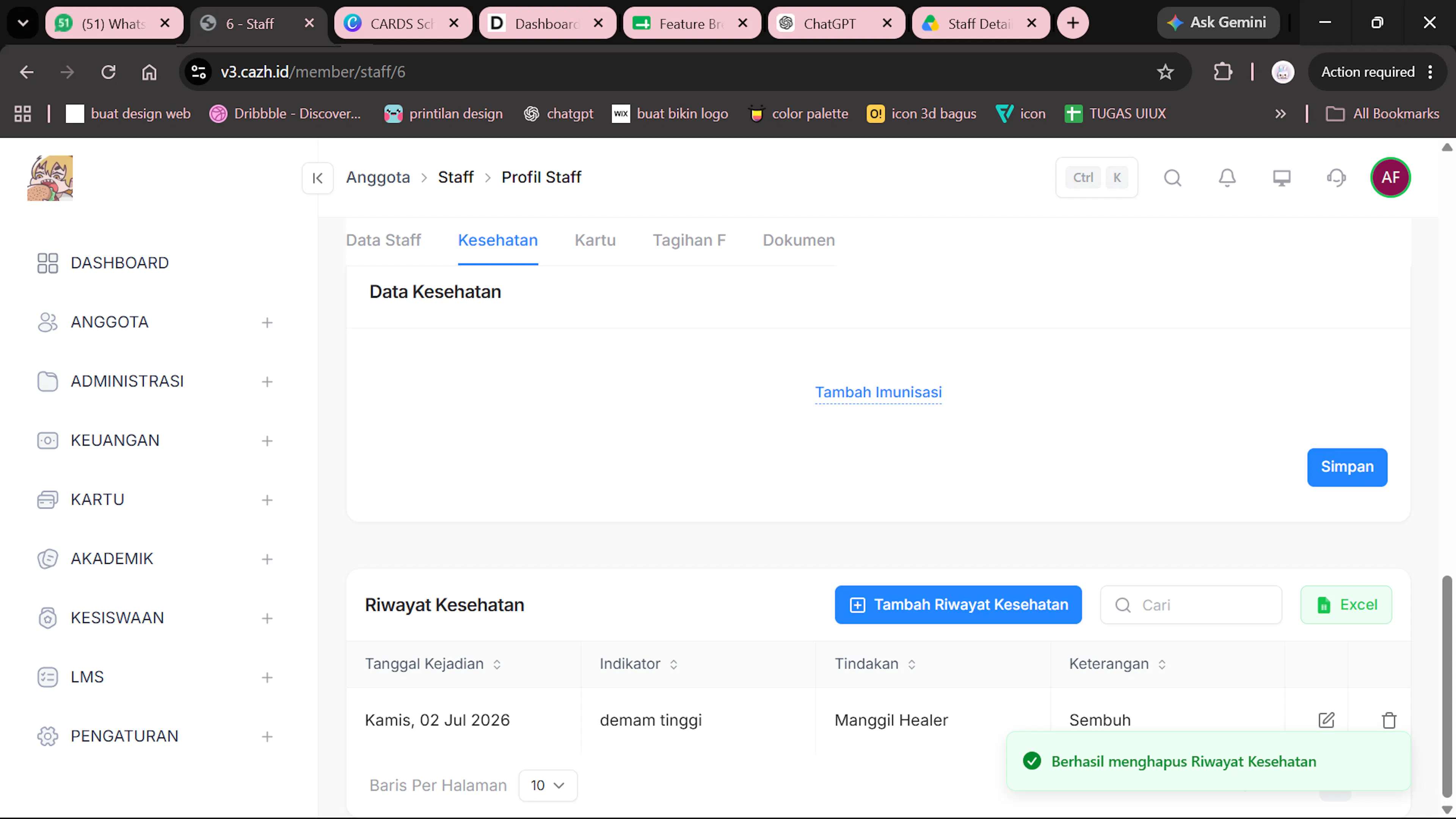This screenshot has height=819, width=1456.
Task: Open the Dokumen tab
Action: click(798, 240)
